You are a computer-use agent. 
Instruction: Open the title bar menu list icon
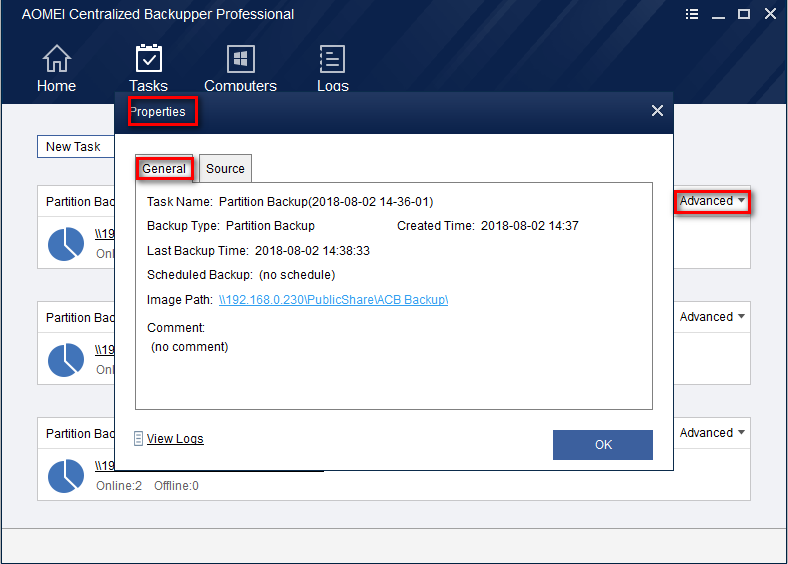[692, 14]
